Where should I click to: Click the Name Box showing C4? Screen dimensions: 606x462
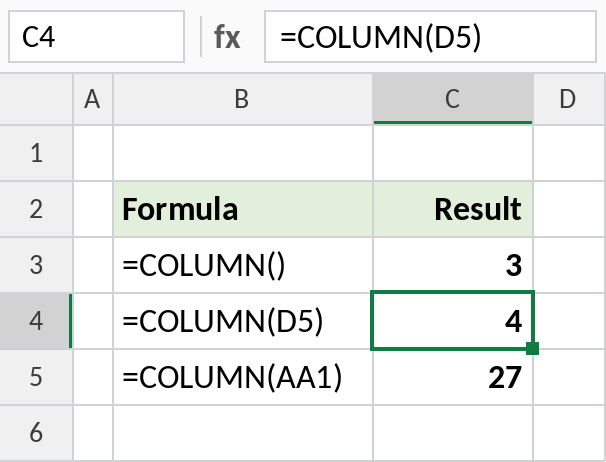point(96,37)
